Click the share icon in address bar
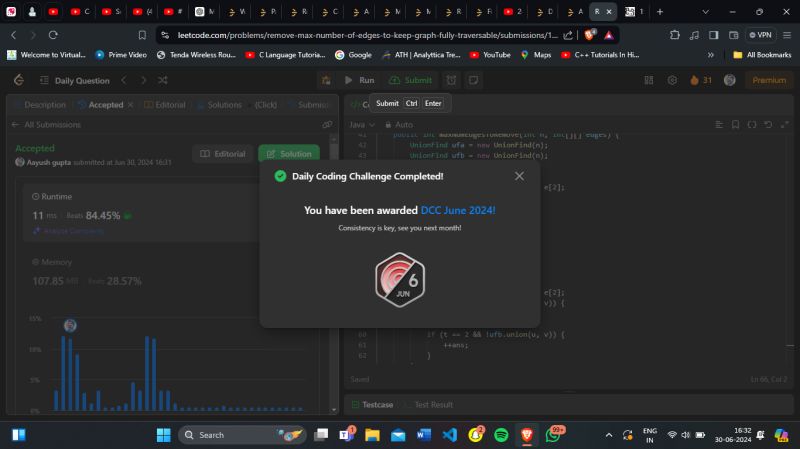This screenshot has width=800, height=449. [x=568, y=35]
